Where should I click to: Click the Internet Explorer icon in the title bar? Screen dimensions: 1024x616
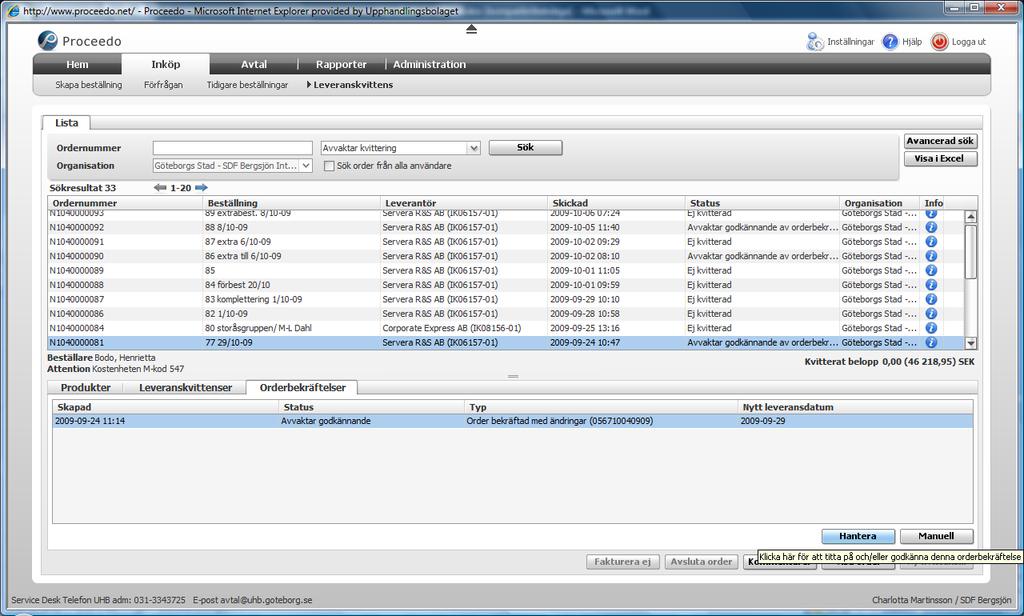coord(13,10)
